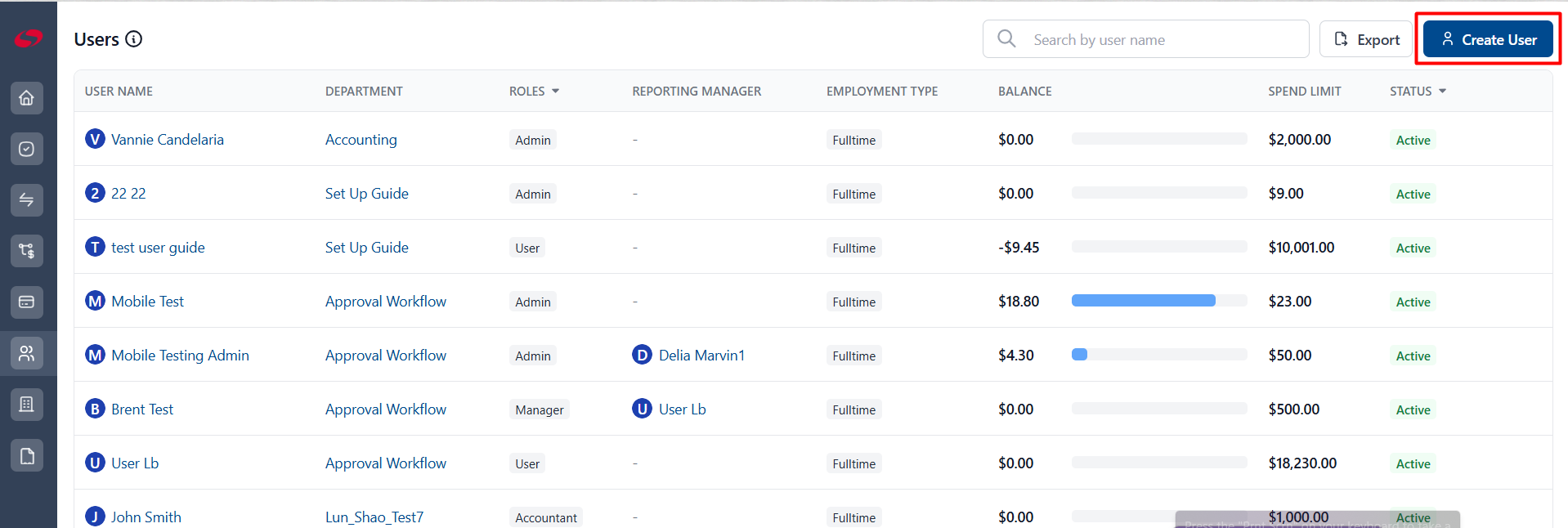The image size is (1568, 528).
Task: Open User Lb reporting manager link in Brent row
Action: pyautogui.click(x=683, y=409)
